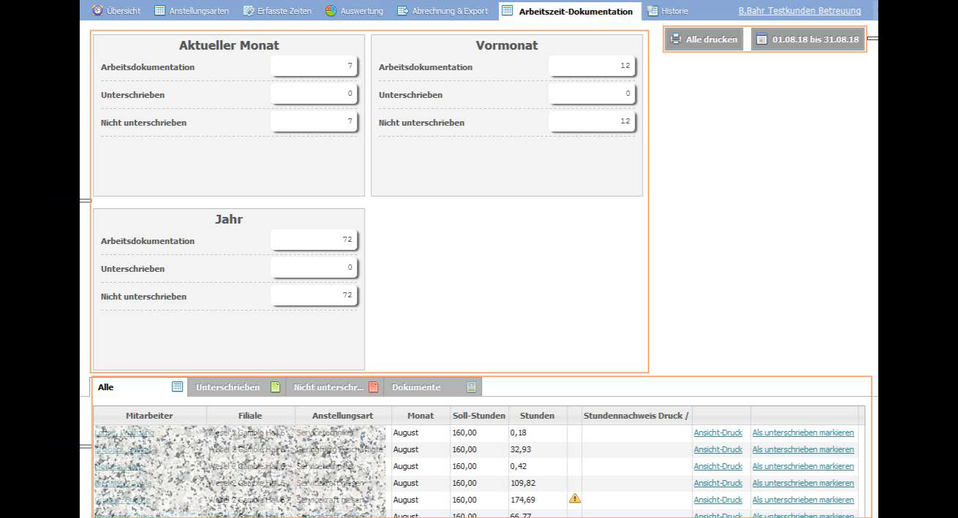Open date range 01.08.18 bis 31.08.18

click(808, 39)
